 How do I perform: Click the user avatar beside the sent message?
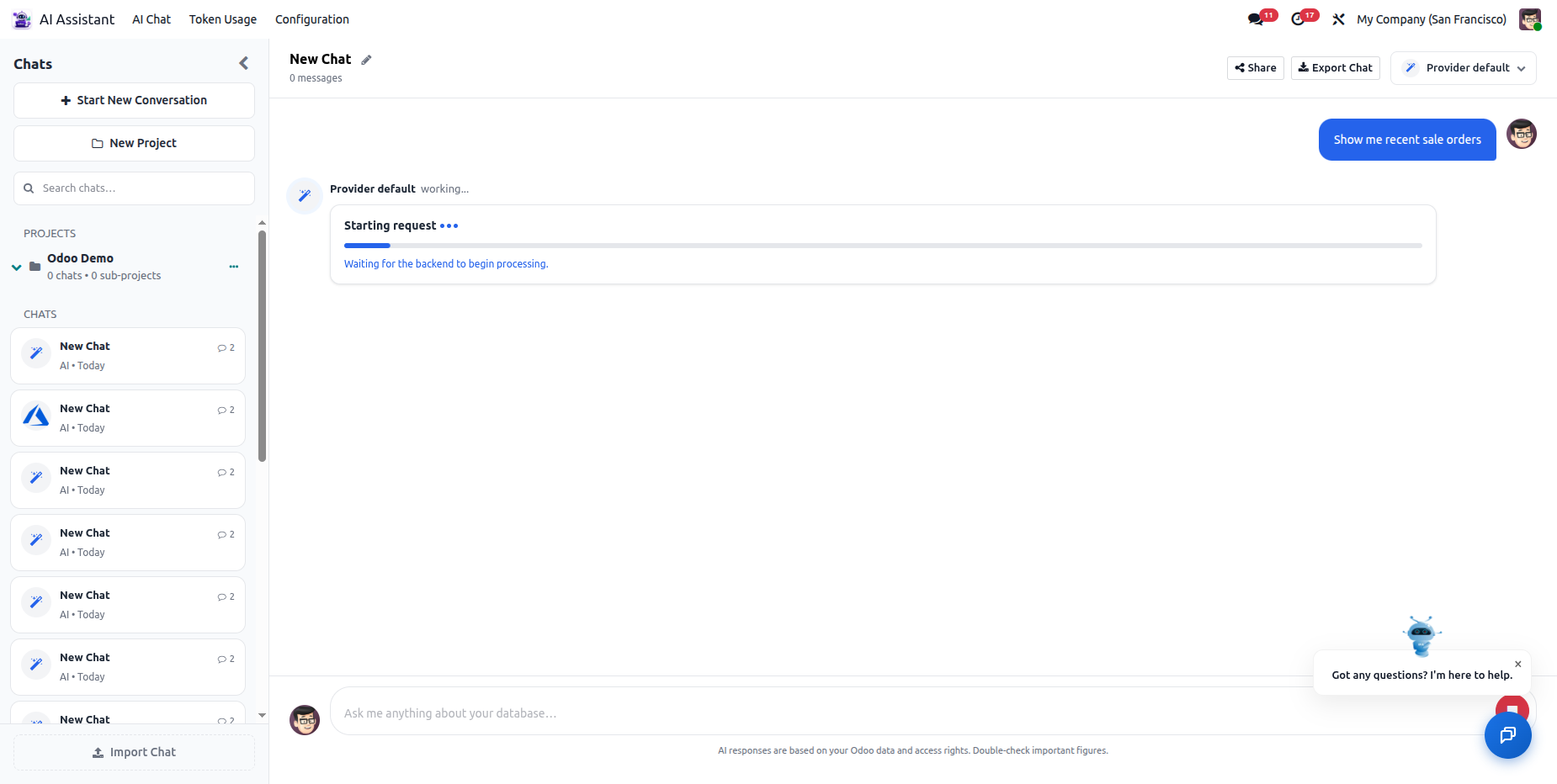1522,134
